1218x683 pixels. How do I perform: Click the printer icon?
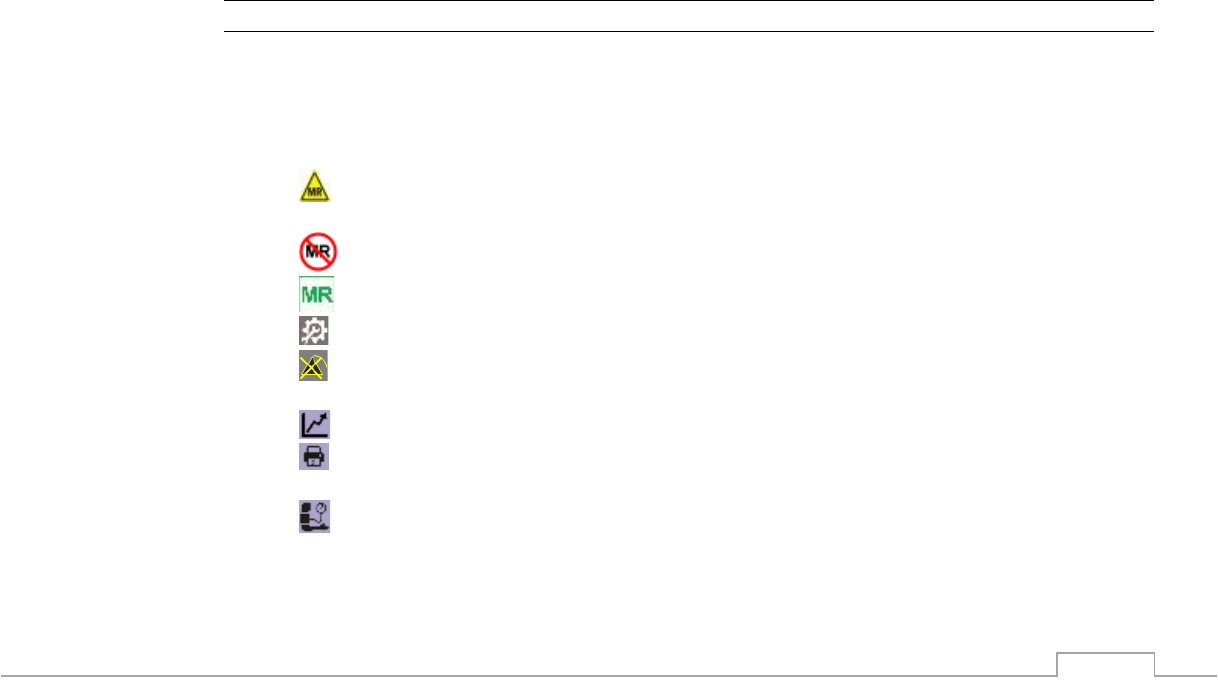(315, 456)
